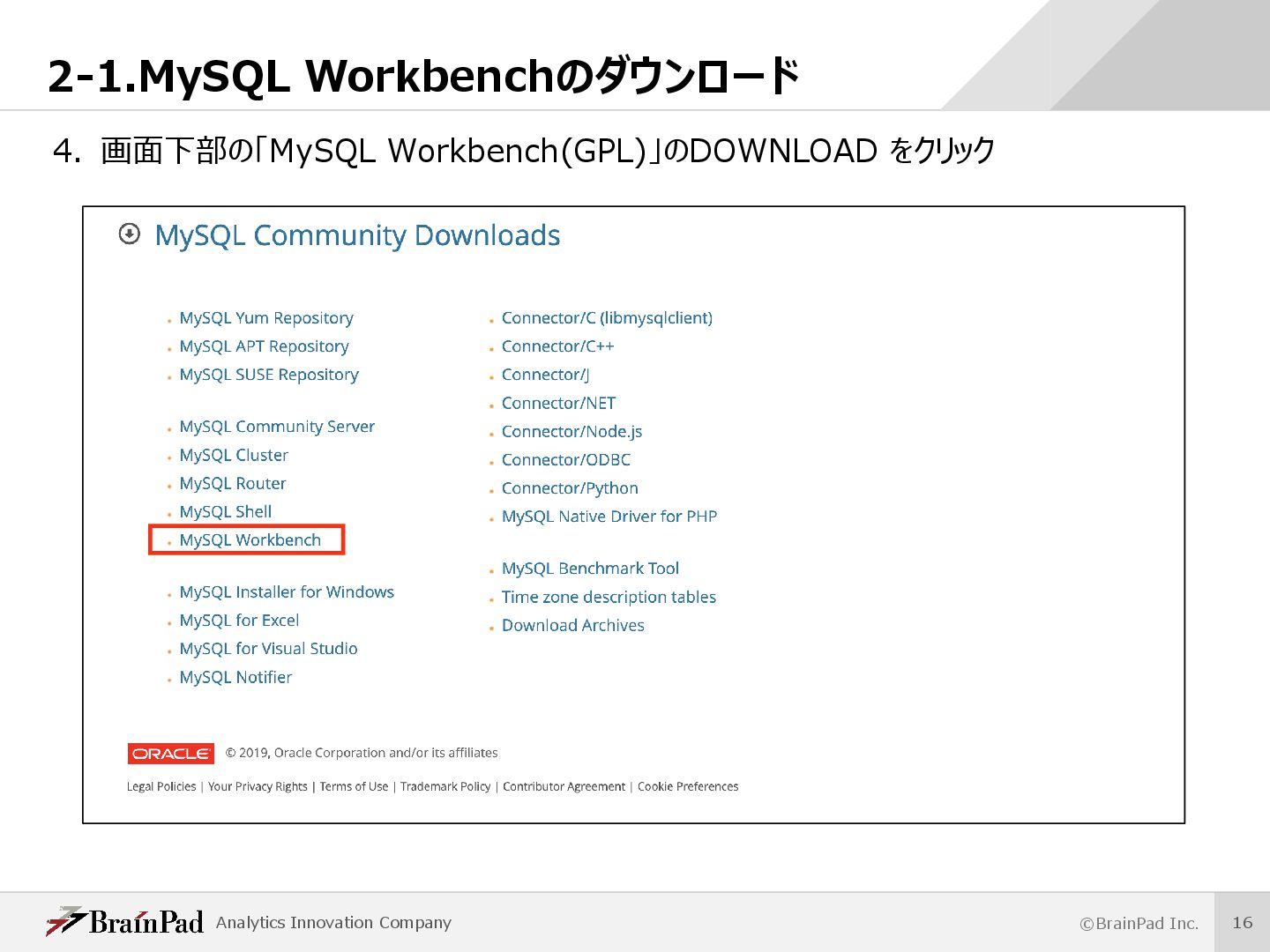This screenshot has width=1270, height=952.
Task: Open Contributor Agreement footer link
Action: click(x=564, y=786)
